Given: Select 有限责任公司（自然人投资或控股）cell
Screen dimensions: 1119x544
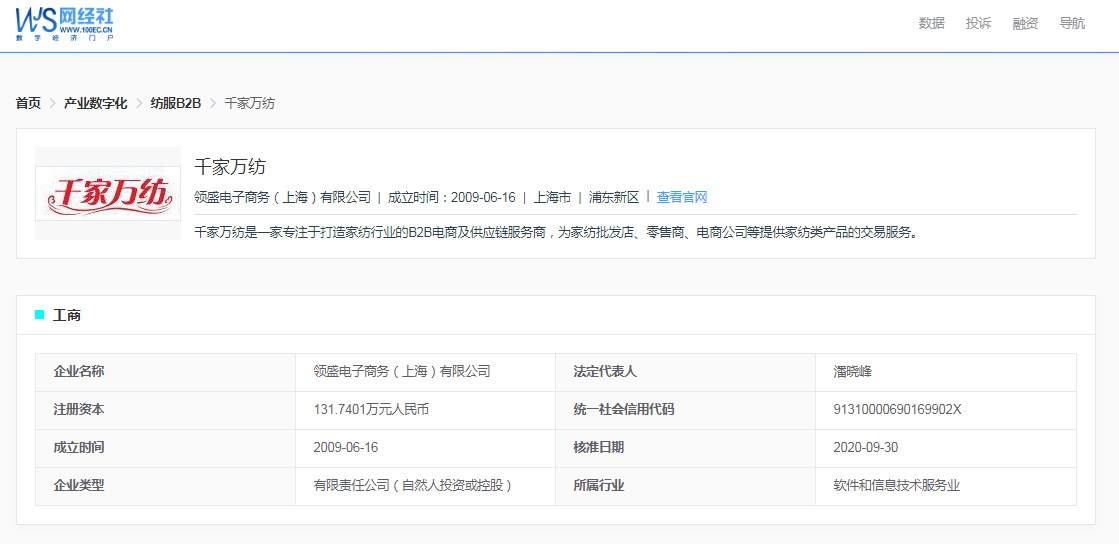Looking at the screenshot, I should pyautogui.click(x=425, y=486).
